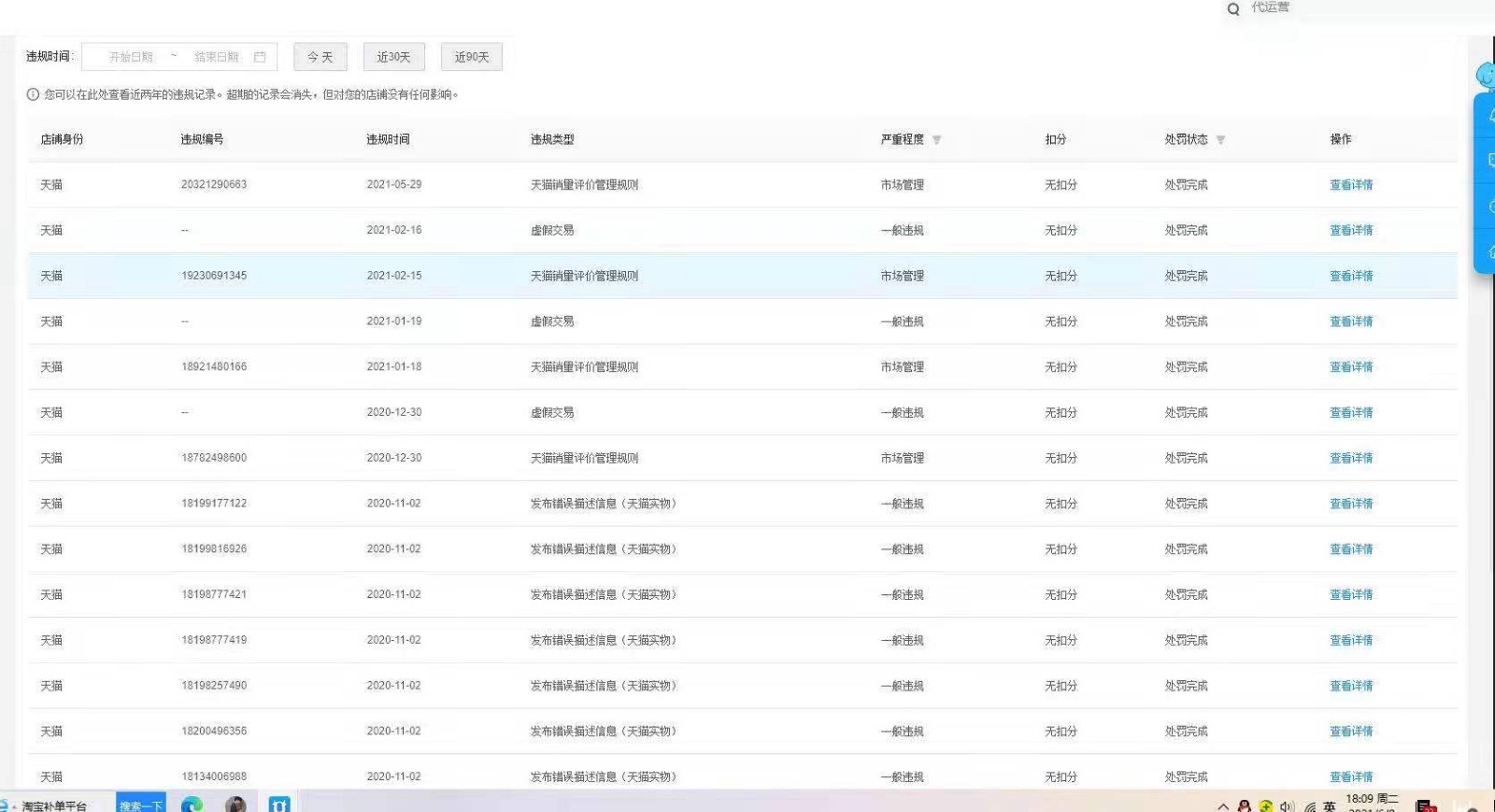
Task: View details for violation 18200496356
Action: pyautogui.click(x=1351, y=732)
